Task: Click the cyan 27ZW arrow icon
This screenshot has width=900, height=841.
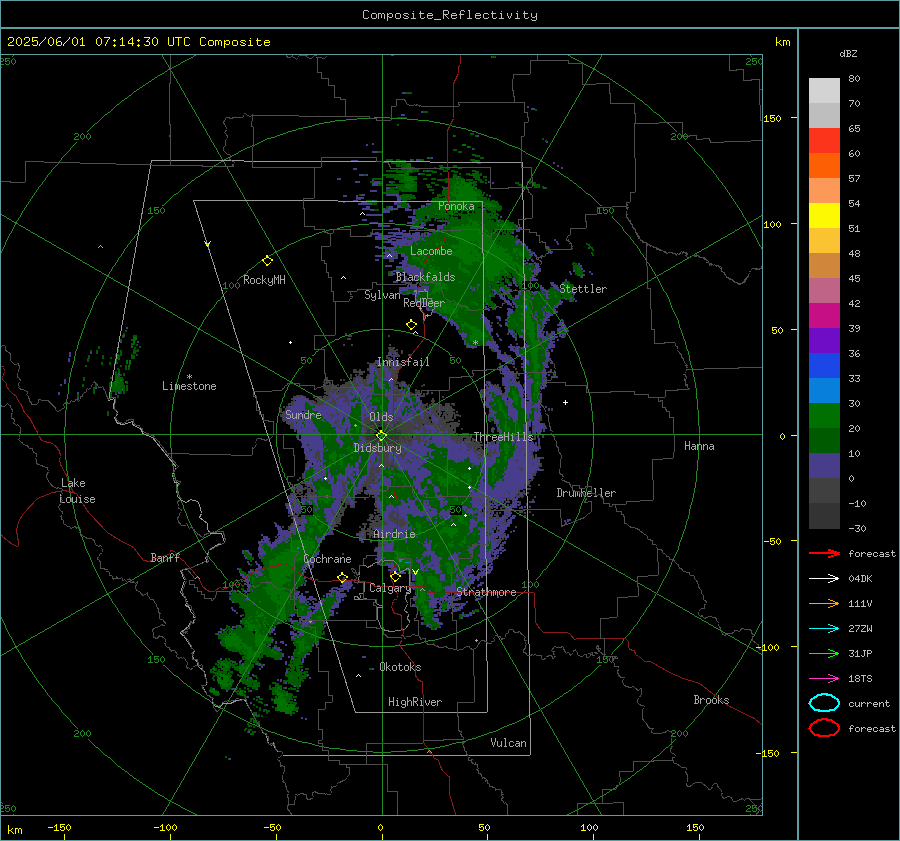Action: (x=824, y=629)
